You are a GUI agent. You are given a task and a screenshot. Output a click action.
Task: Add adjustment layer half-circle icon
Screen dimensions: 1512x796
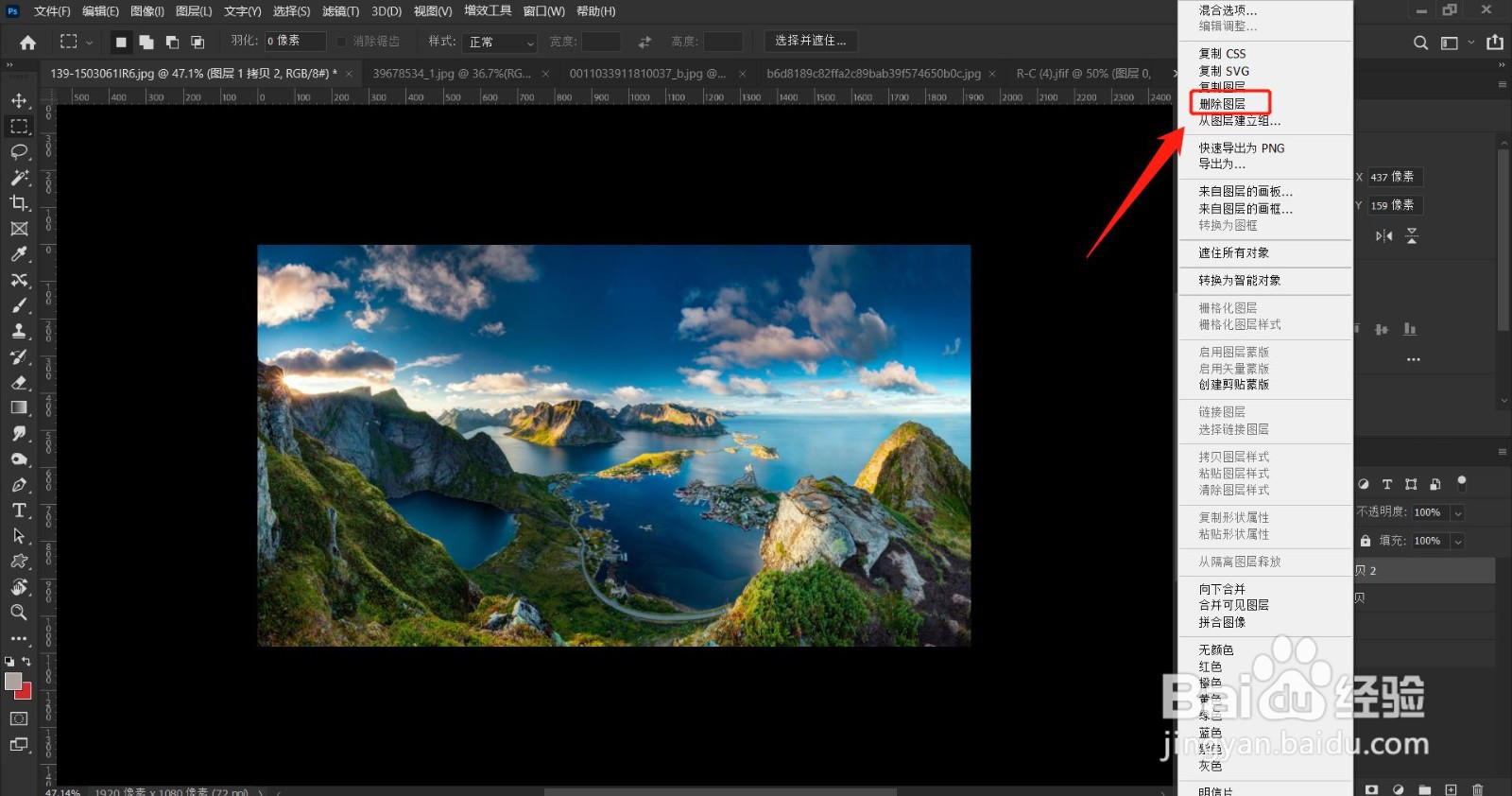(x=1399, y=789)
